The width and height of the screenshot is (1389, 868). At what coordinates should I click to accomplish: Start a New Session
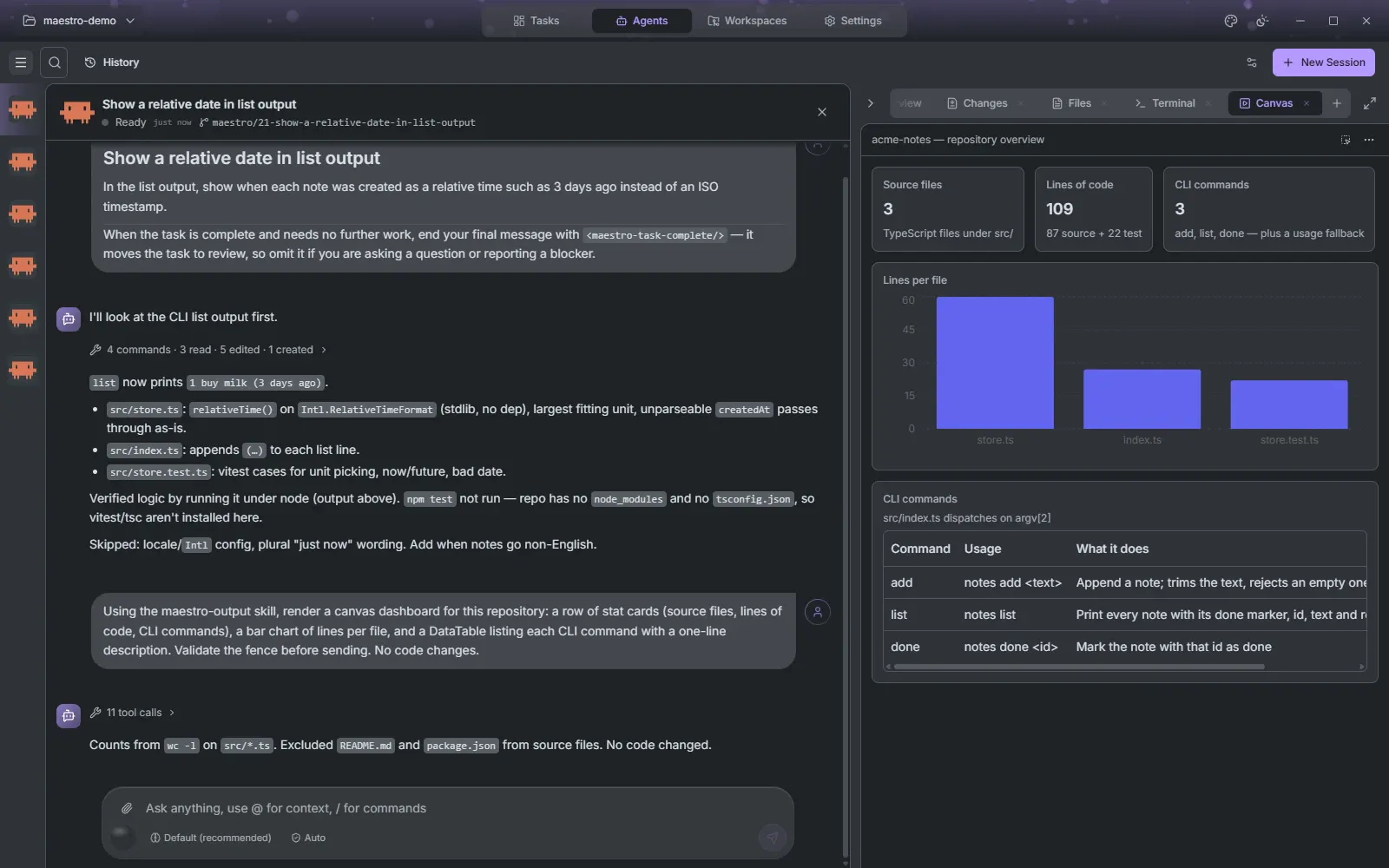coord(1324,62)
